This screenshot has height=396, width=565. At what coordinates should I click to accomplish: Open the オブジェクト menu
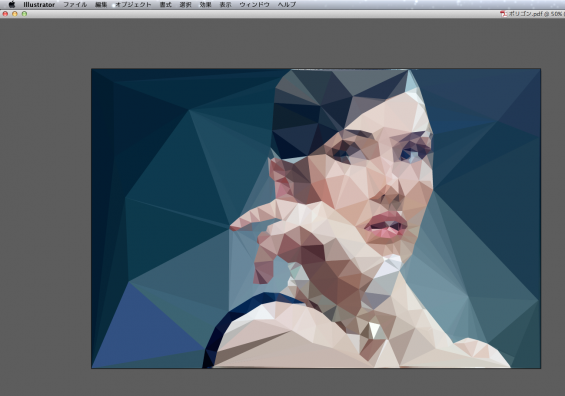click(x=133, y=5)
